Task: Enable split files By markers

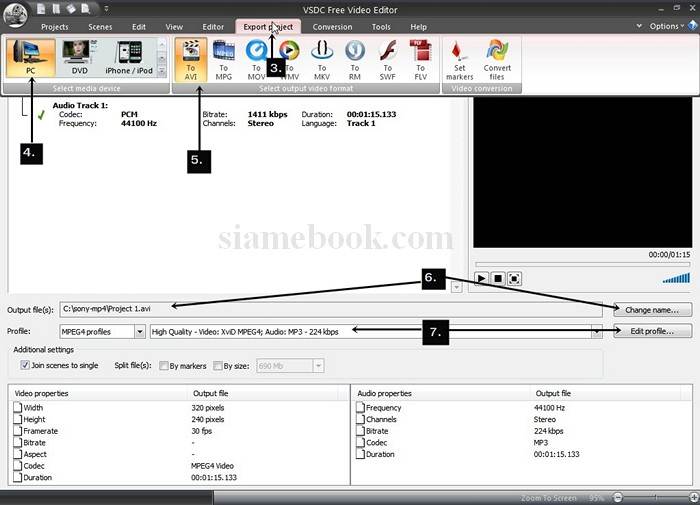Action: [163, 366]
